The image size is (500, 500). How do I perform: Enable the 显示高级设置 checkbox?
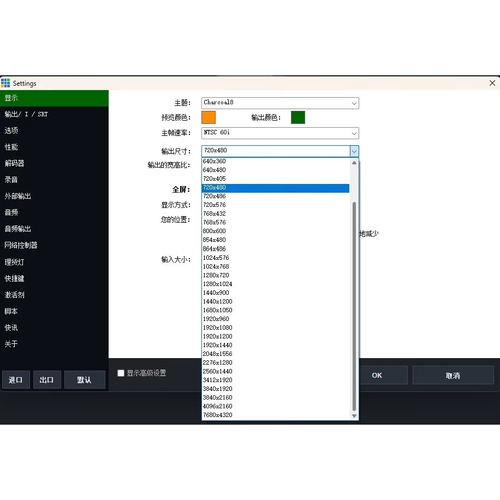[121, 373]
